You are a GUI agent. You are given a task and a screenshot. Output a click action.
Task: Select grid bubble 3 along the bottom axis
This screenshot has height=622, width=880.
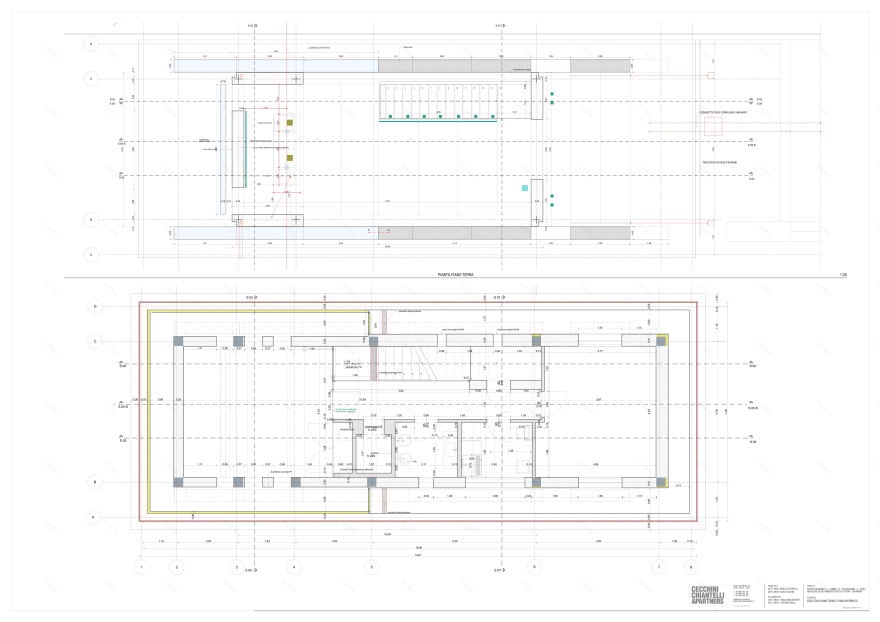237,567
